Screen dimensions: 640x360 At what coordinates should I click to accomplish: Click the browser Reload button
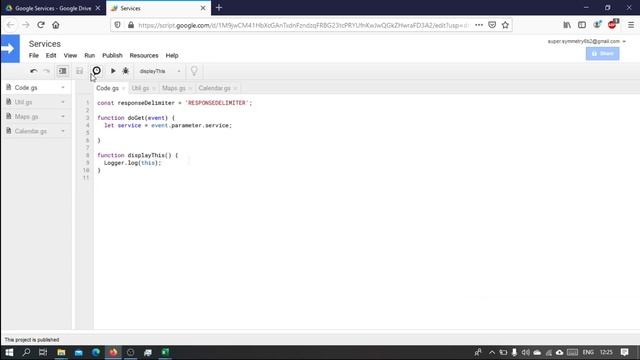(x=41, y=25)
